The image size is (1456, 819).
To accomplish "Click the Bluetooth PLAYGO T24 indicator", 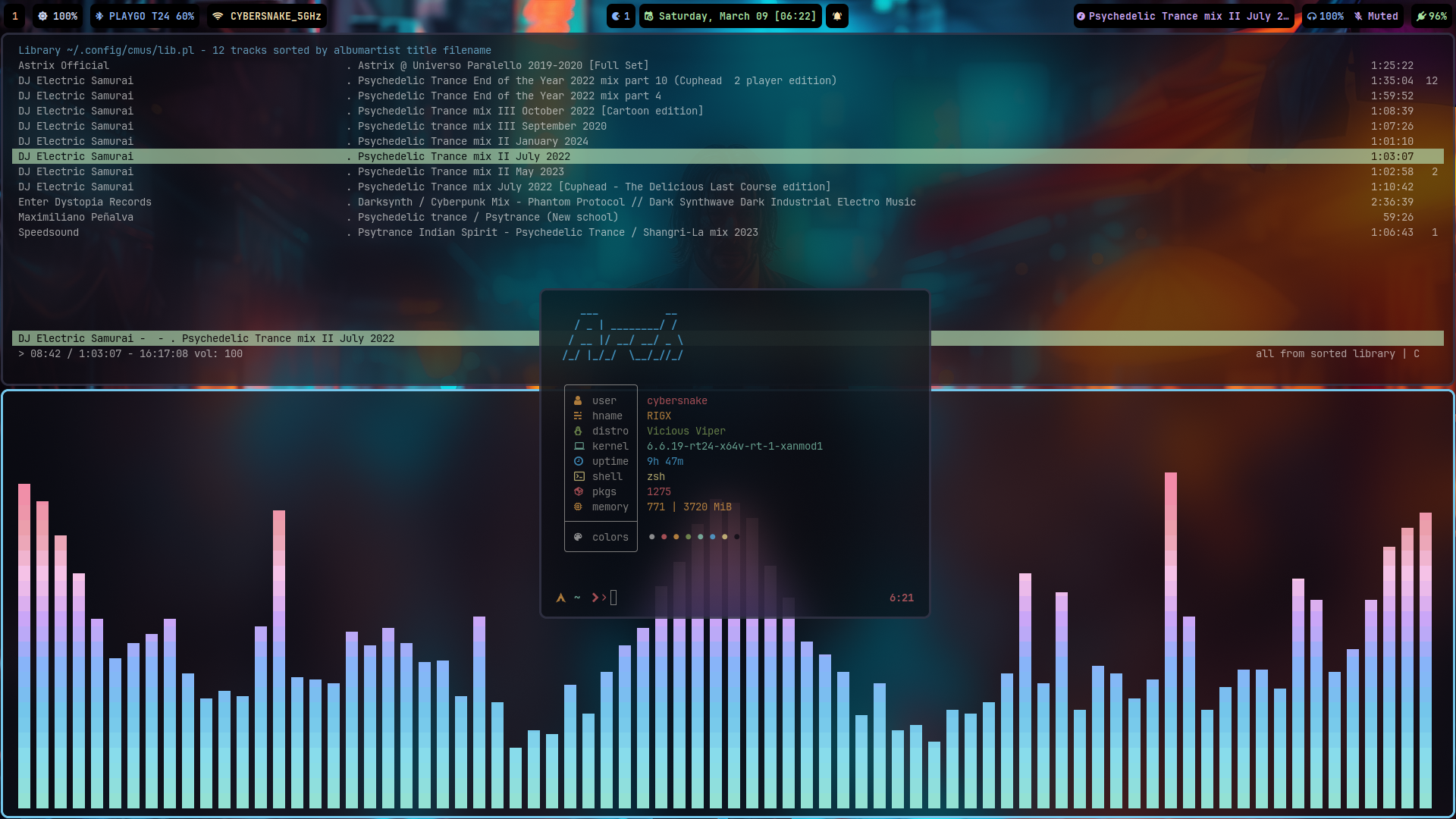I will click(145, 16).
